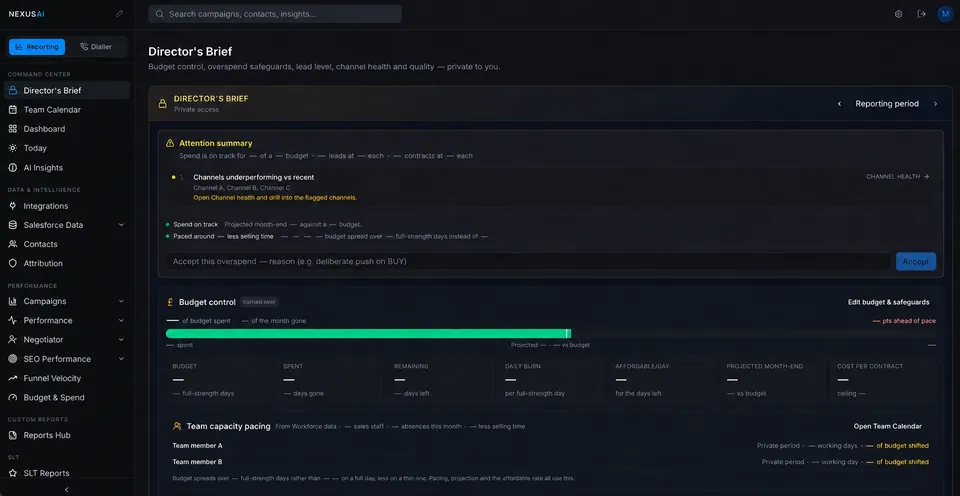Click the green budget spent progress bar
This screenshot has height=496, width=960.
click(x=369, y=334)
